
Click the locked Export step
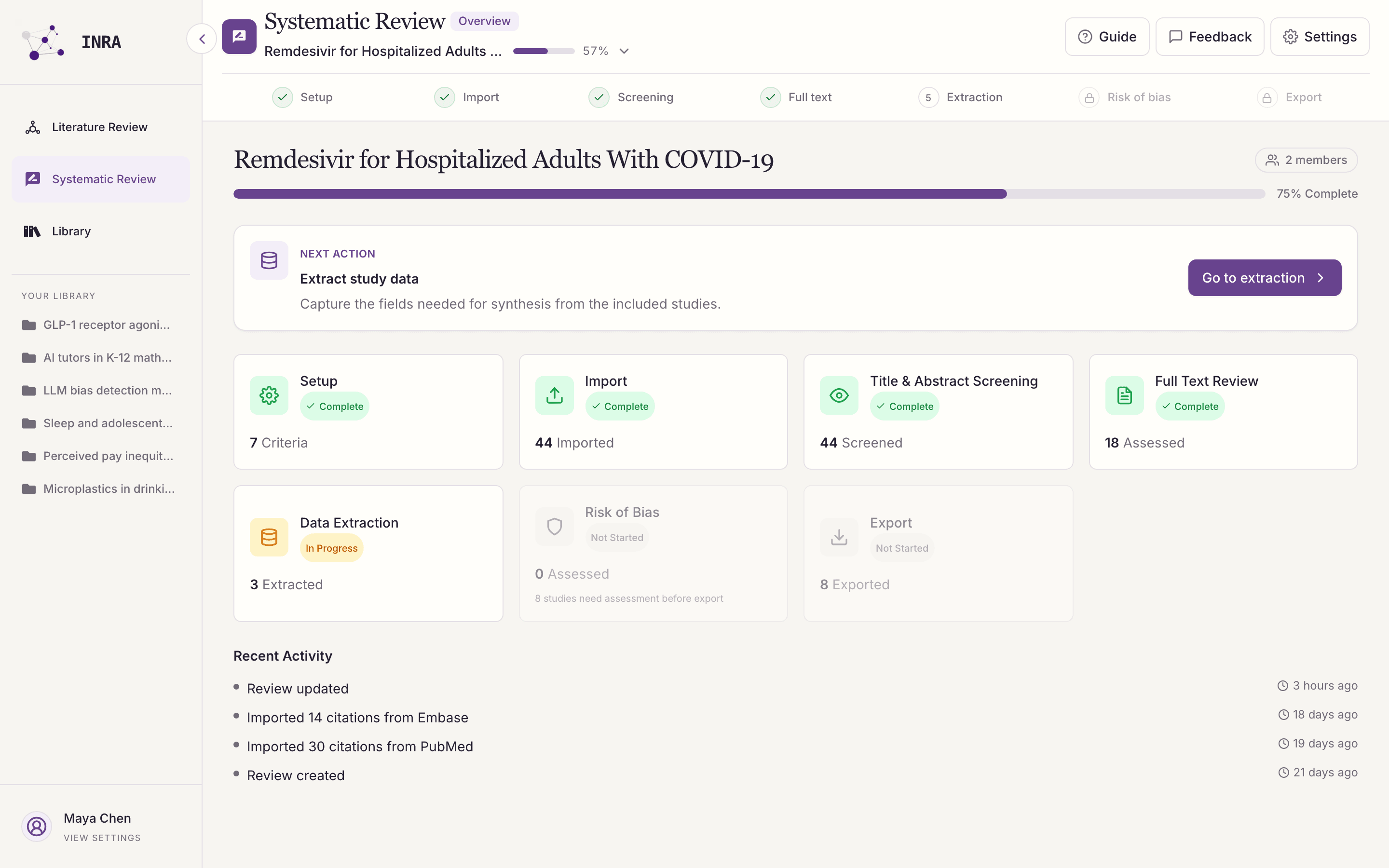[1289, 97]
